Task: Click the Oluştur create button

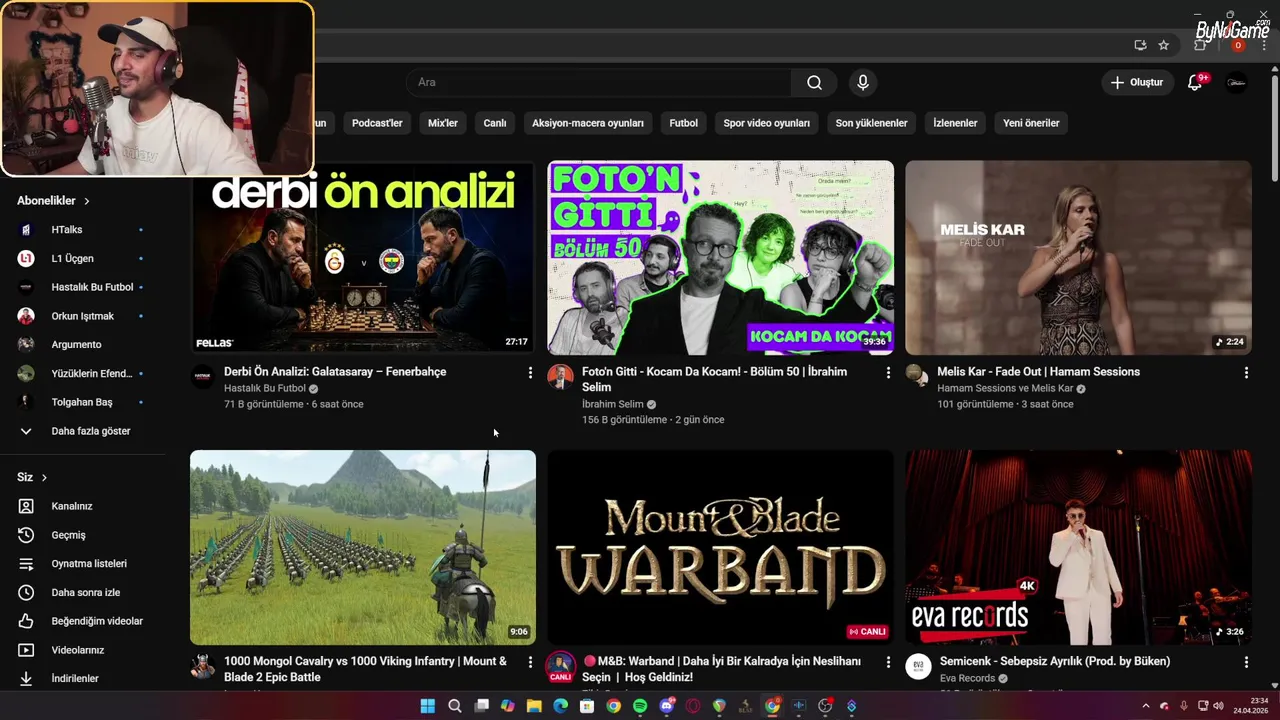Action: tap(1137, 82)
